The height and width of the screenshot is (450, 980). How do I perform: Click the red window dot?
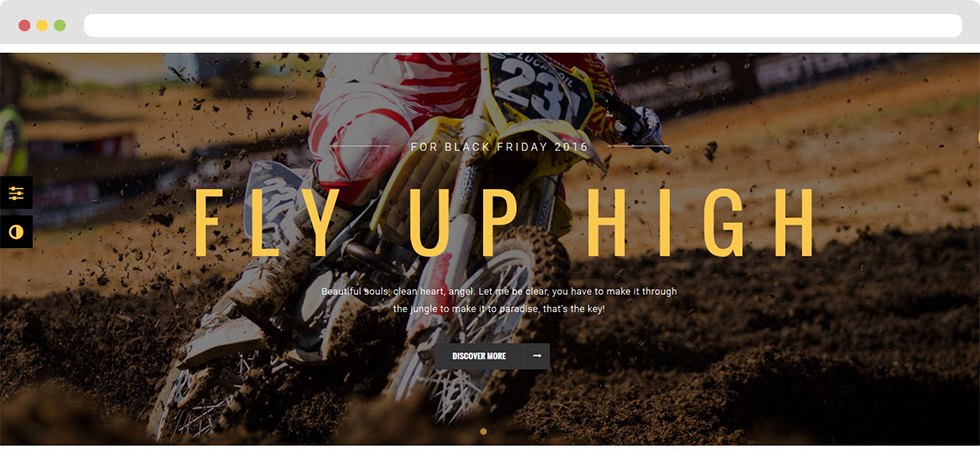24,26
